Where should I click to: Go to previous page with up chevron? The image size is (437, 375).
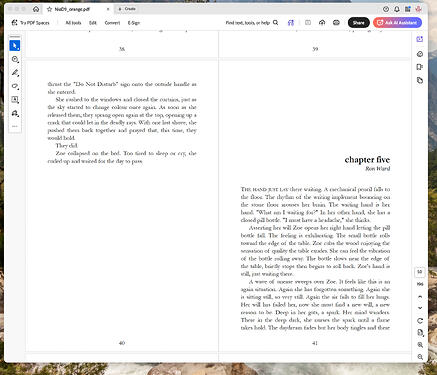pos(420,296)
